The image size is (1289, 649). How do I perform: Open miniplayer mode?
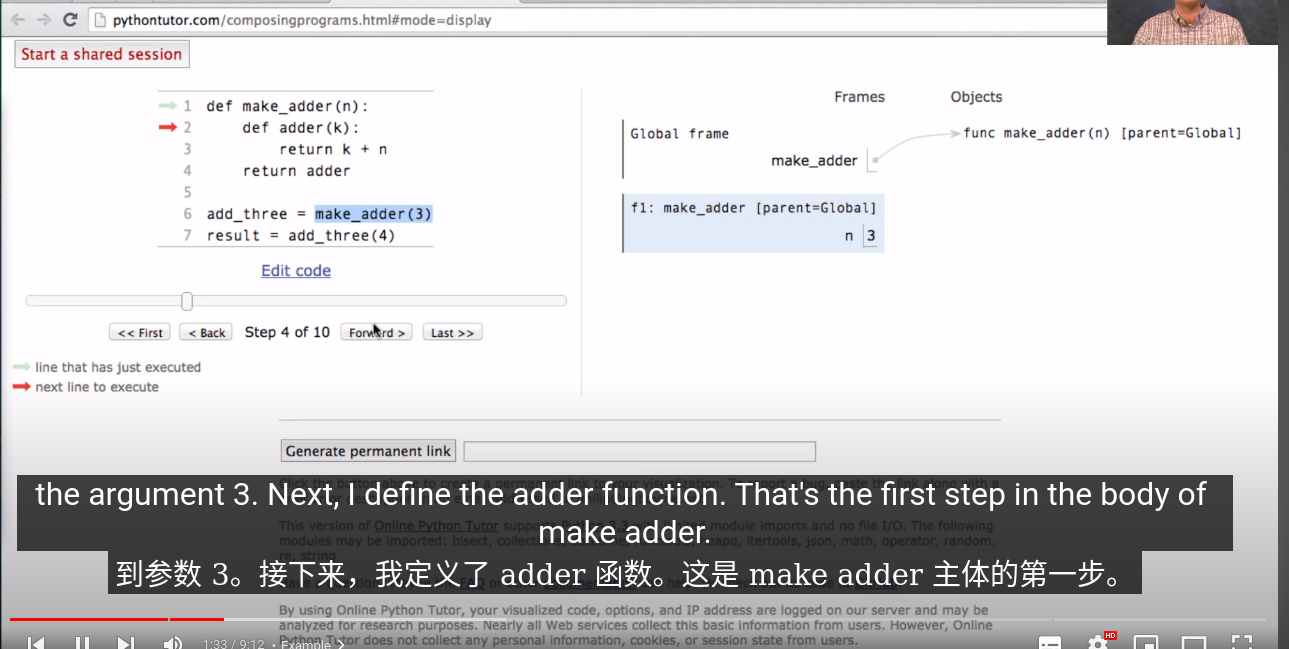pos(1146,643)
